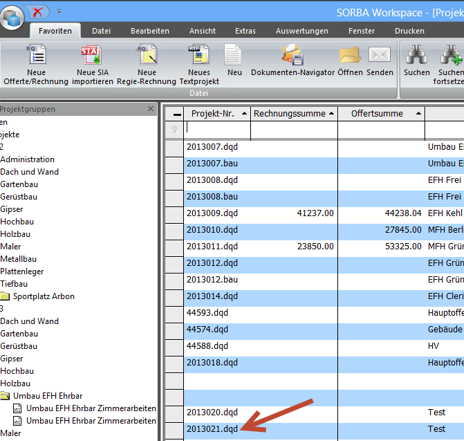
Task: Create a Neue Regie-Rechnung
Action: click(147, 65)
